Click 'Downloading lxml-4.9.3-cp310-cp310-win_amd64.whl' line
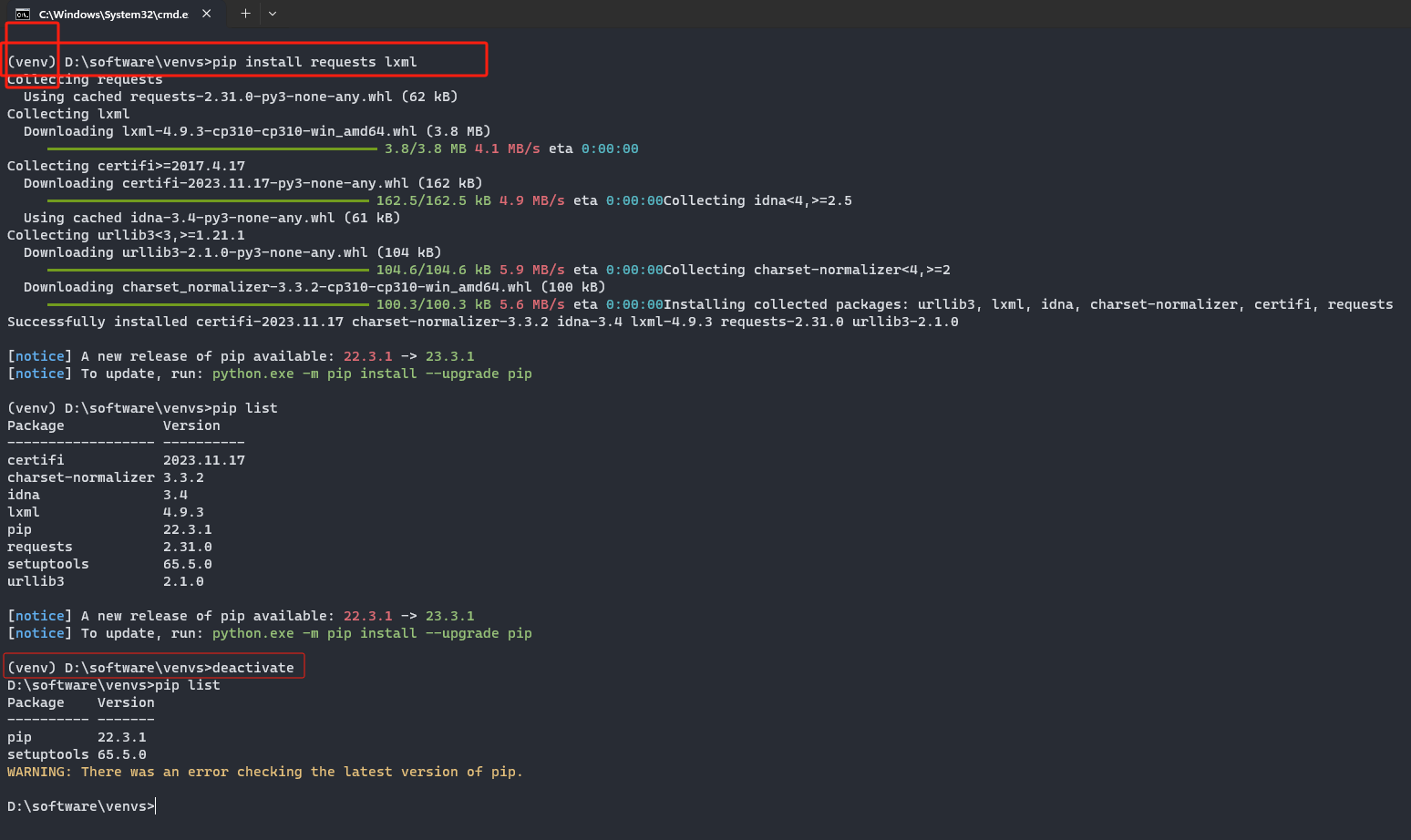 point(257,131)
